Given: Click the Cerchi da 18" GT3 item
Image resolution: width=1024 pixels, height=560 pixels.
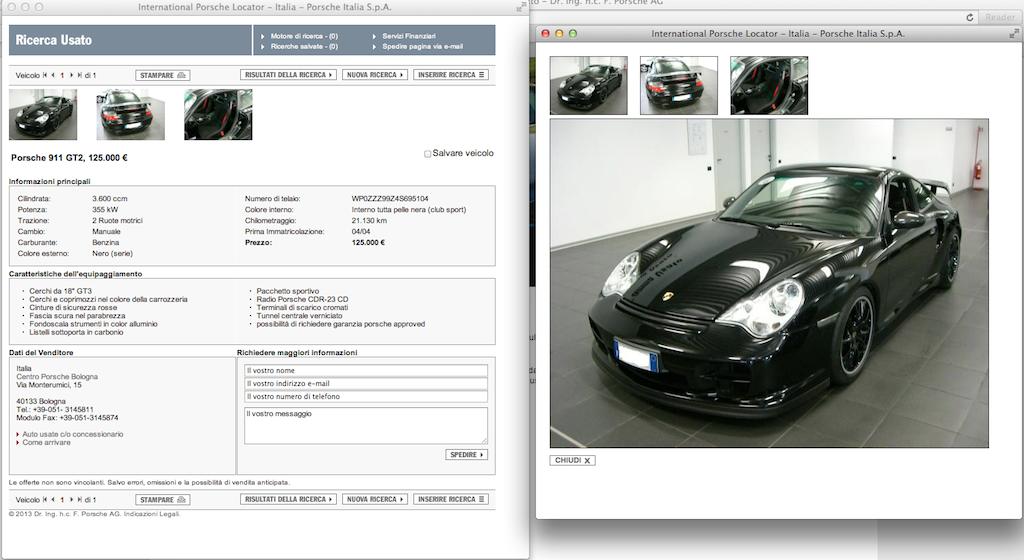Looking at the screenshot, I should point(61,291).
